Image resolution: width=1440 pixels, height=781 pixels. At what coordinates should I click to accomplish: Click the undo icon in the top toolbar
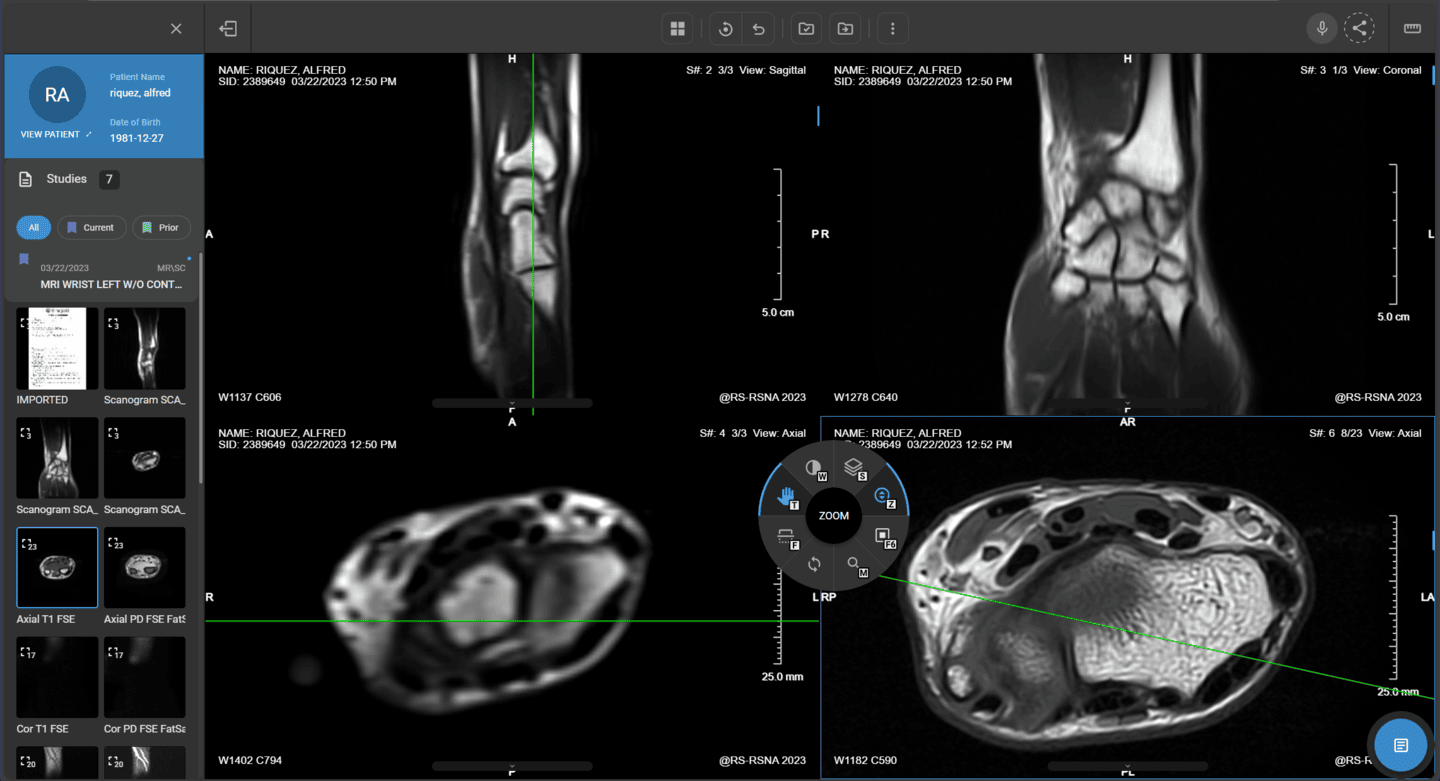tap(758, 28)
